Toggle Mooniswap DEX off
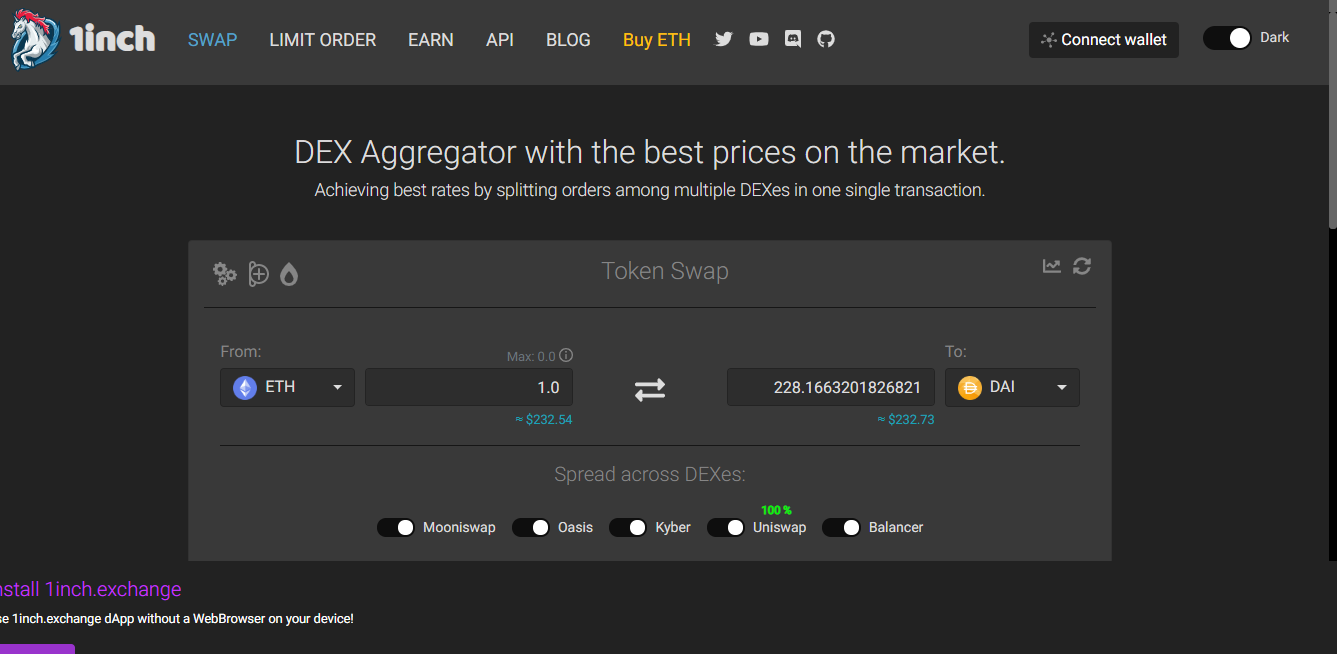Viewport: 1337px width, 654px height. (396, 527)
